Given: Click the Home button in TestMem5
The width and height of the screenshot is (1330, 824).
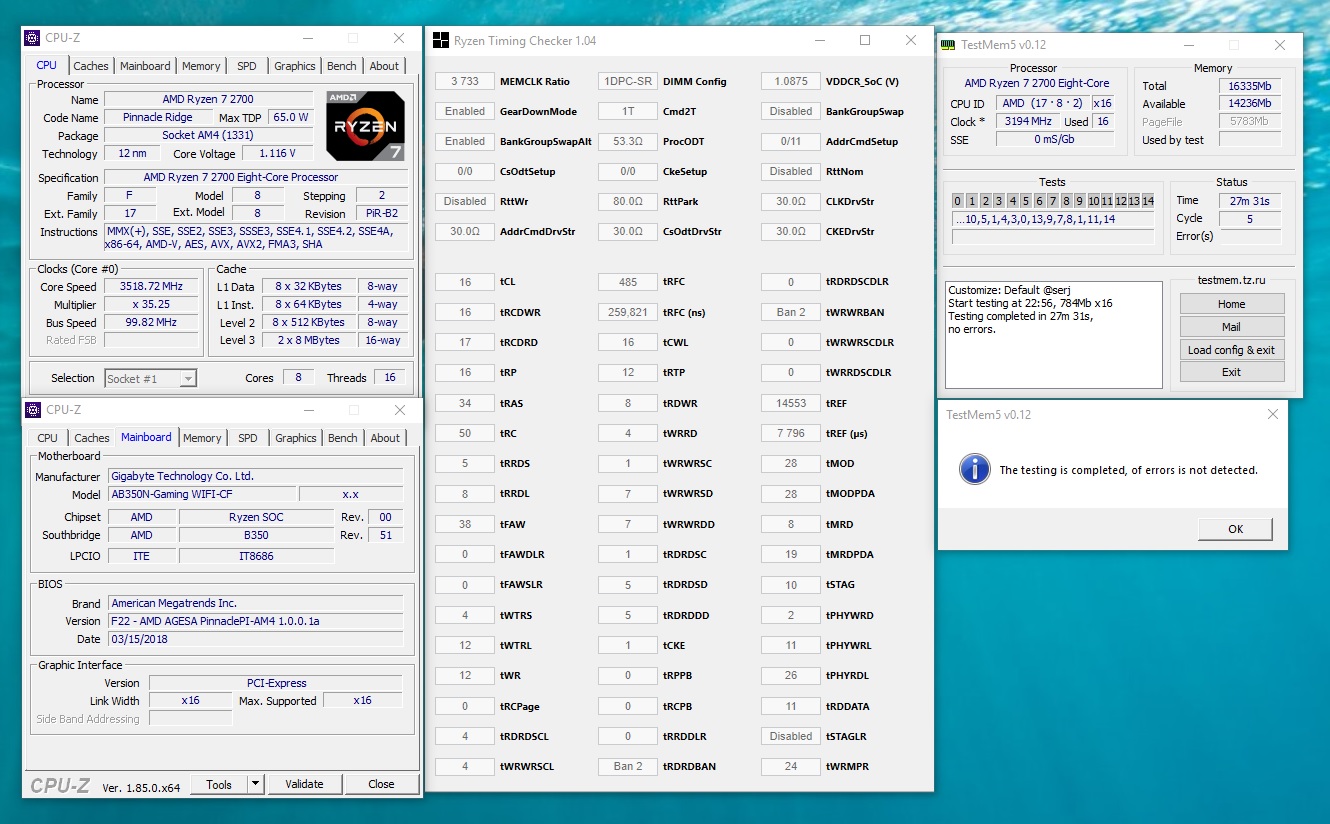Looking at the screenshot, I should [x=1232, y=304].
